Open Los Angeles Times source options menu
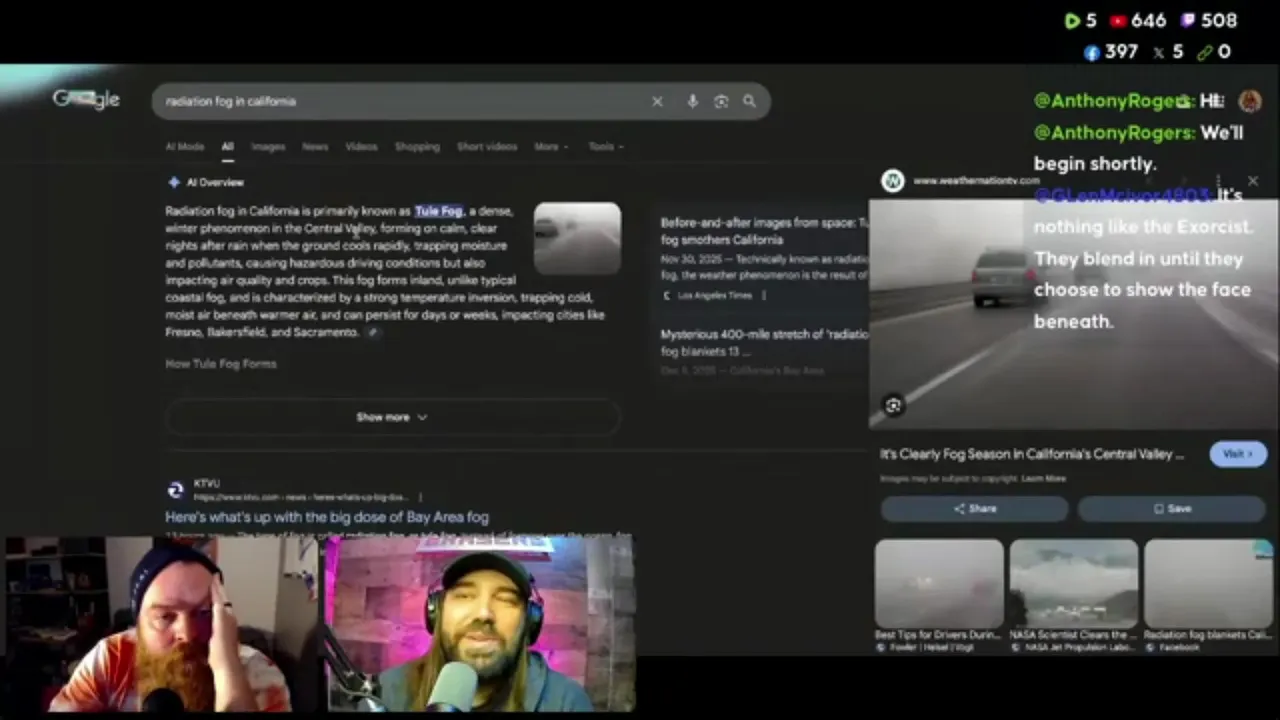Screen dimensions: 1280x720 (x=764, y=295)
